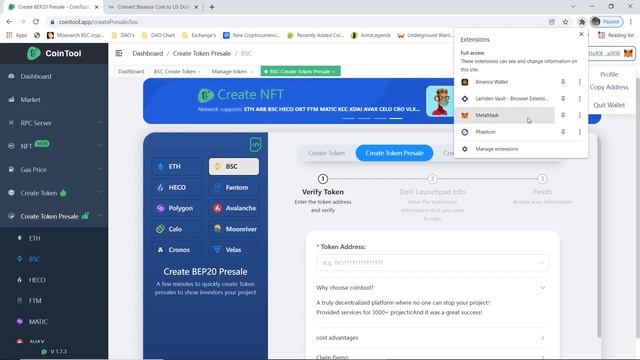Click step 1 Verify Token marker

(x=322, y=179)
